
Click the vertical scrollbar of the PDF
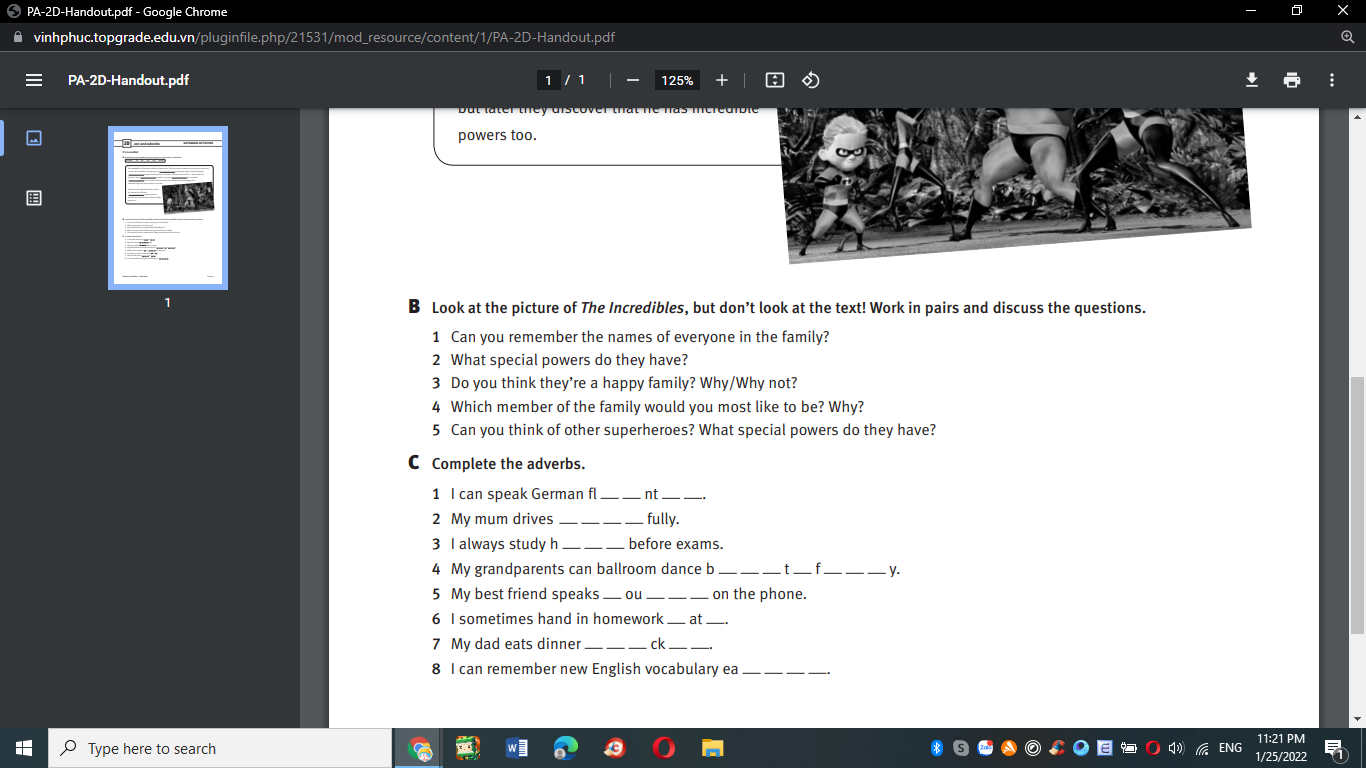click(1357, 505)
